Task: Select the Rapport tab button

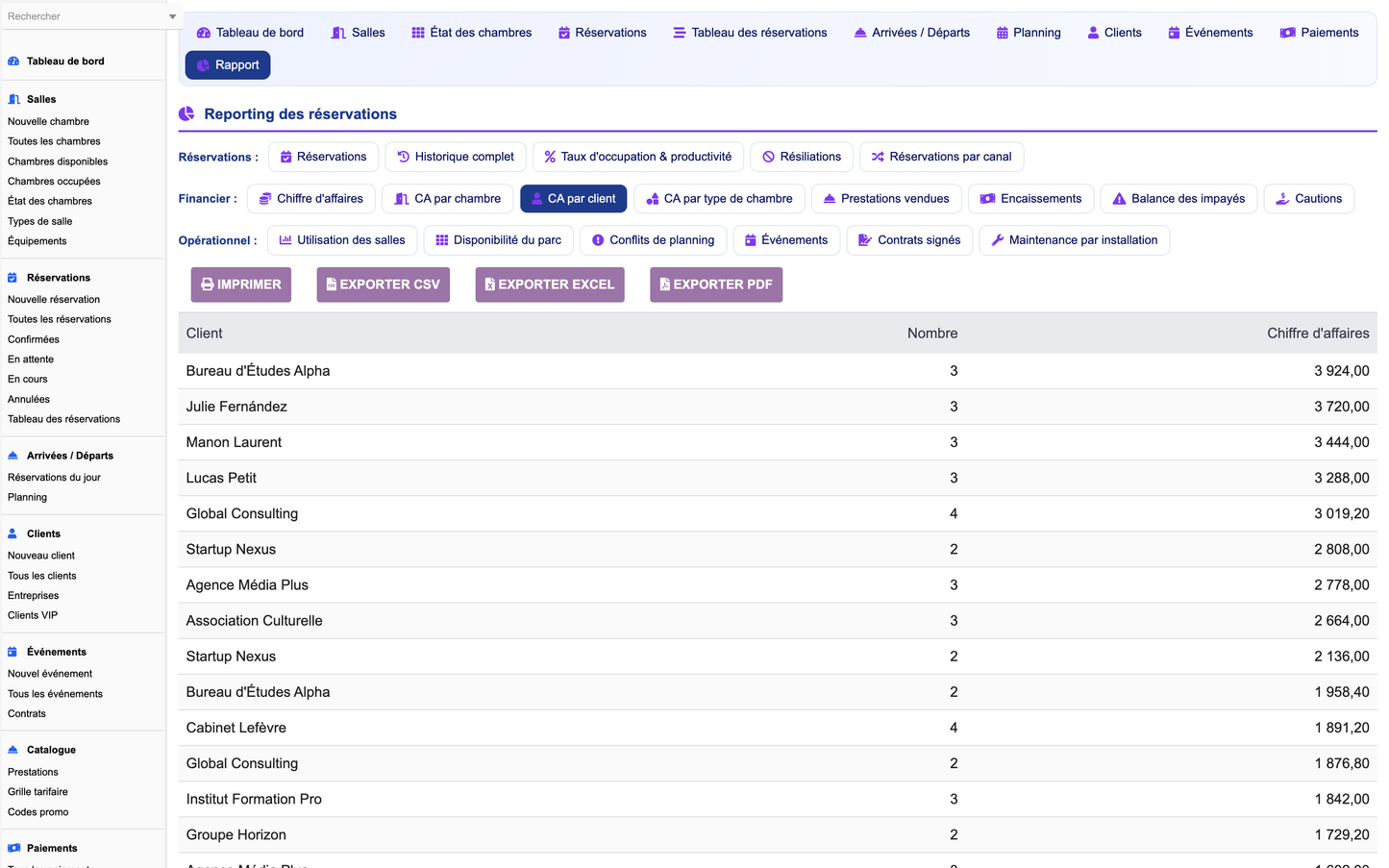Action: click(x=228, y=65)
